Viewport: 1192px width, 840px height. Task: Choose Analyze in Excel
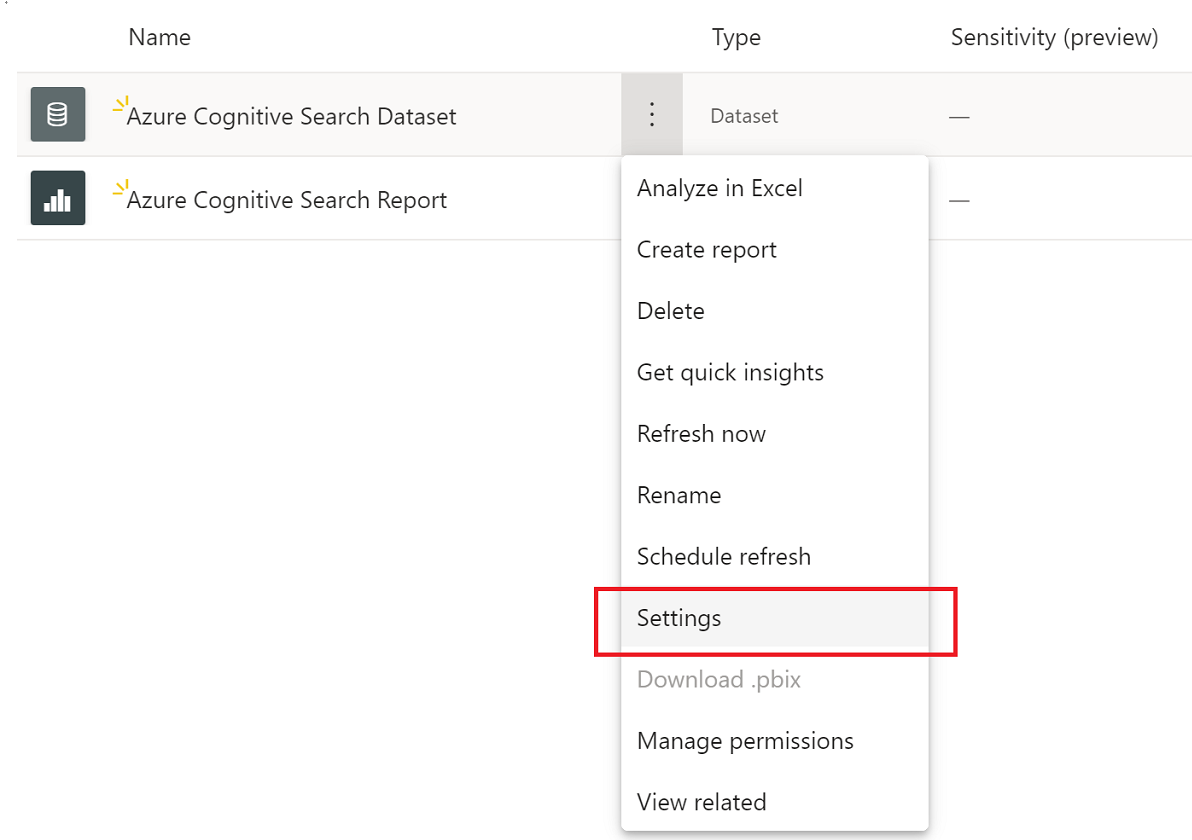pyautogui.click(x=720, y=188)
